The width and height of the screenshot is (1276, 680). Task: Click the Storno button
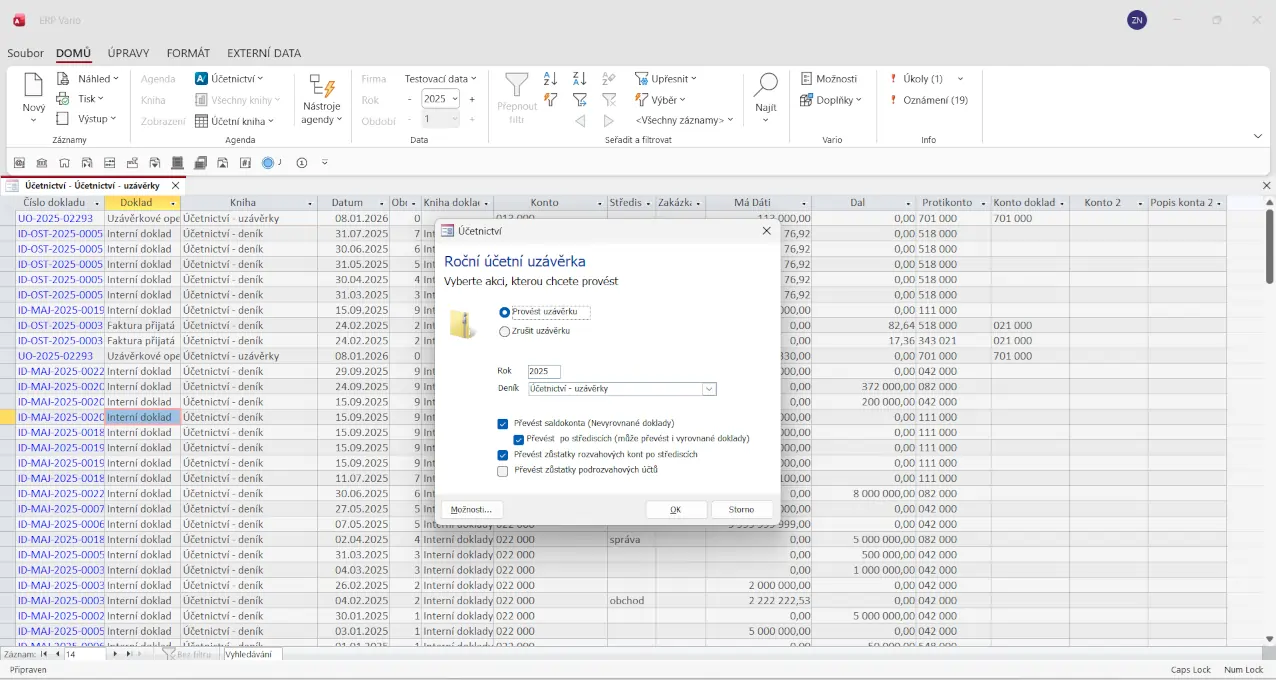point(741,510)
